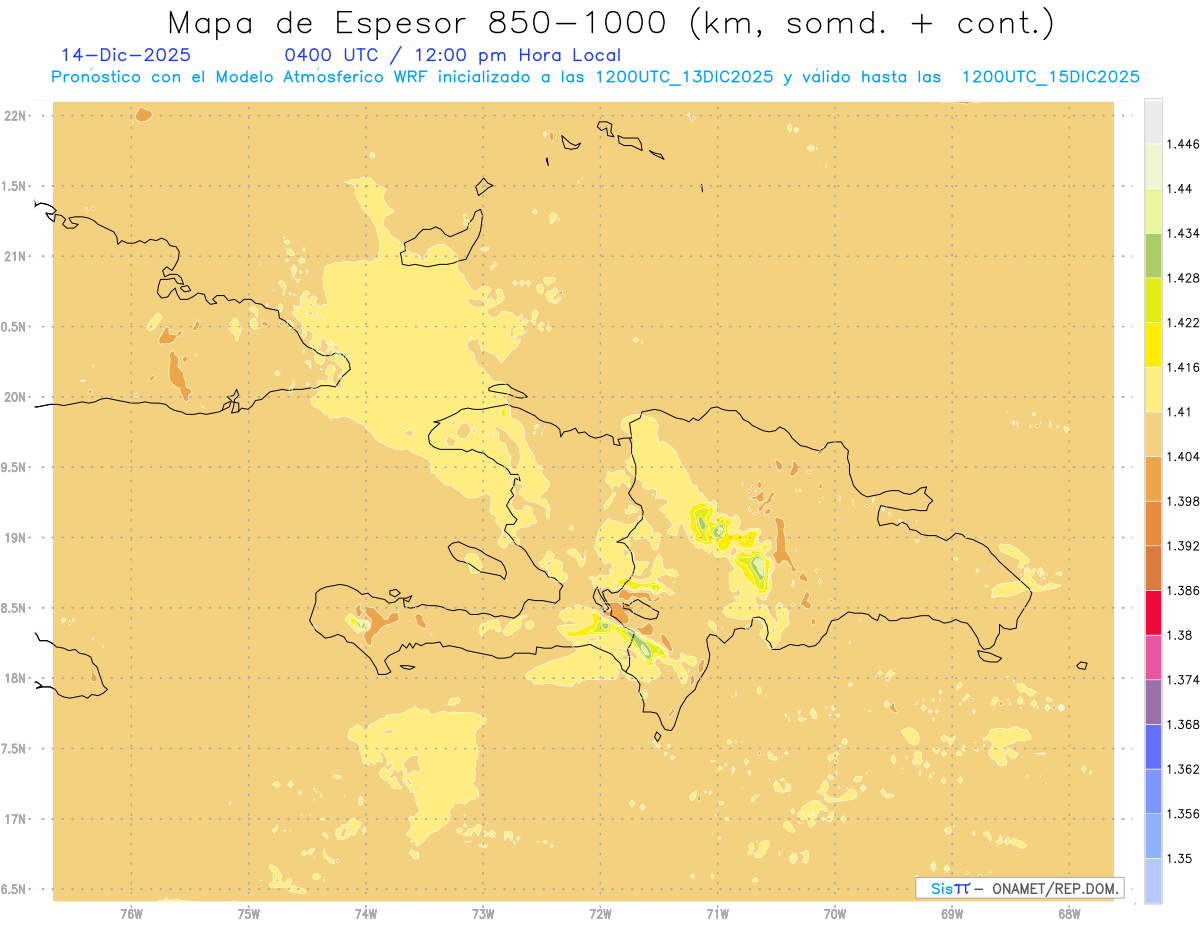Click the color bar value '1.404'
1200x927 pixels.
click(1184, 456)
